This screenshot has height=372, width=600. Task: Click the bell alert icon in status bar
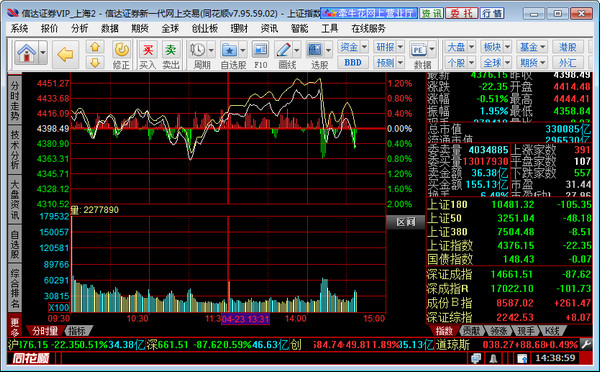pos(494,359)
